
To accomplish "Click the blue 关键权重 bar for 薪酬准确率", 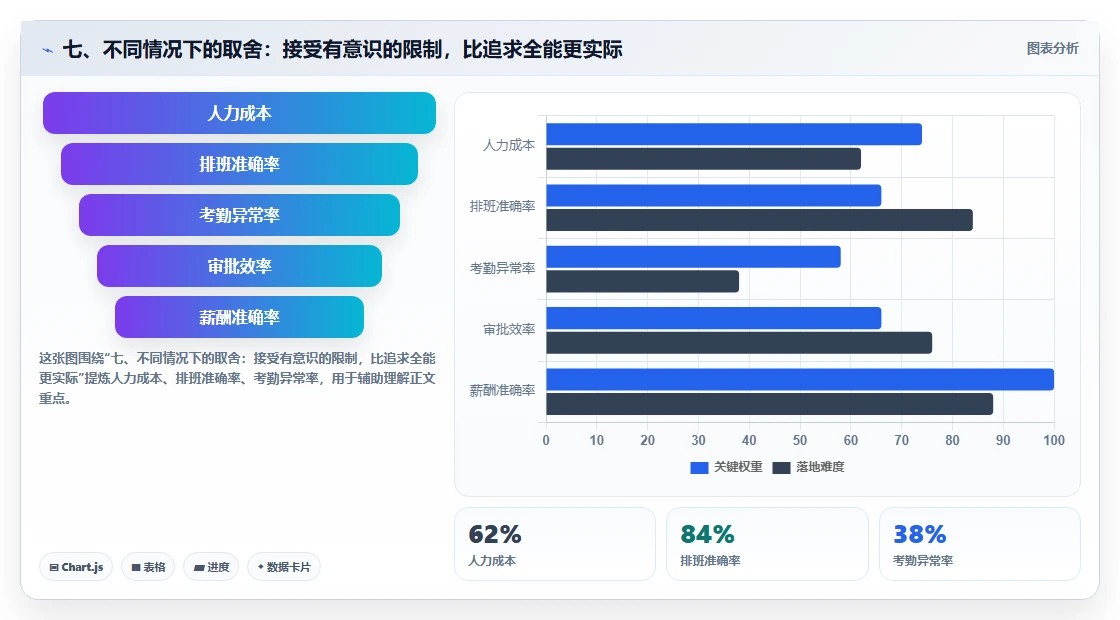I will coord(800,379).
